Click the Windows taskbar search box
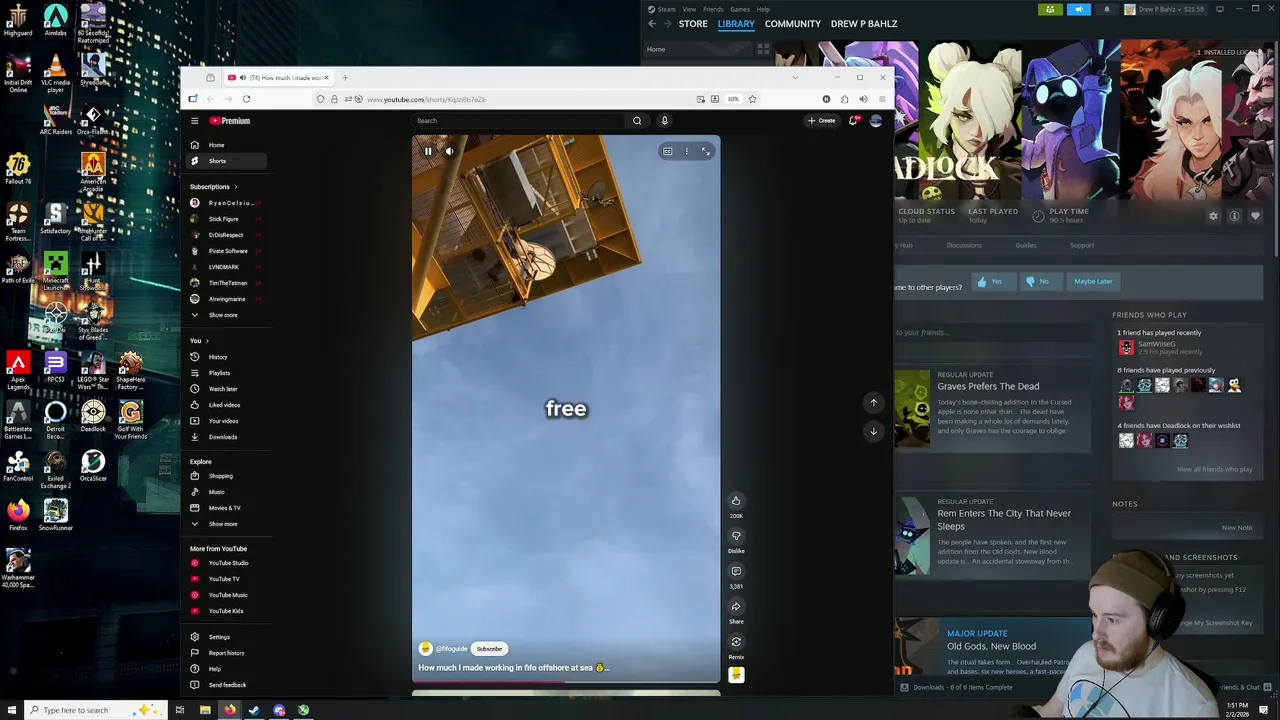The height and width of the screenshot is (720, 1280). click(95, 710)
